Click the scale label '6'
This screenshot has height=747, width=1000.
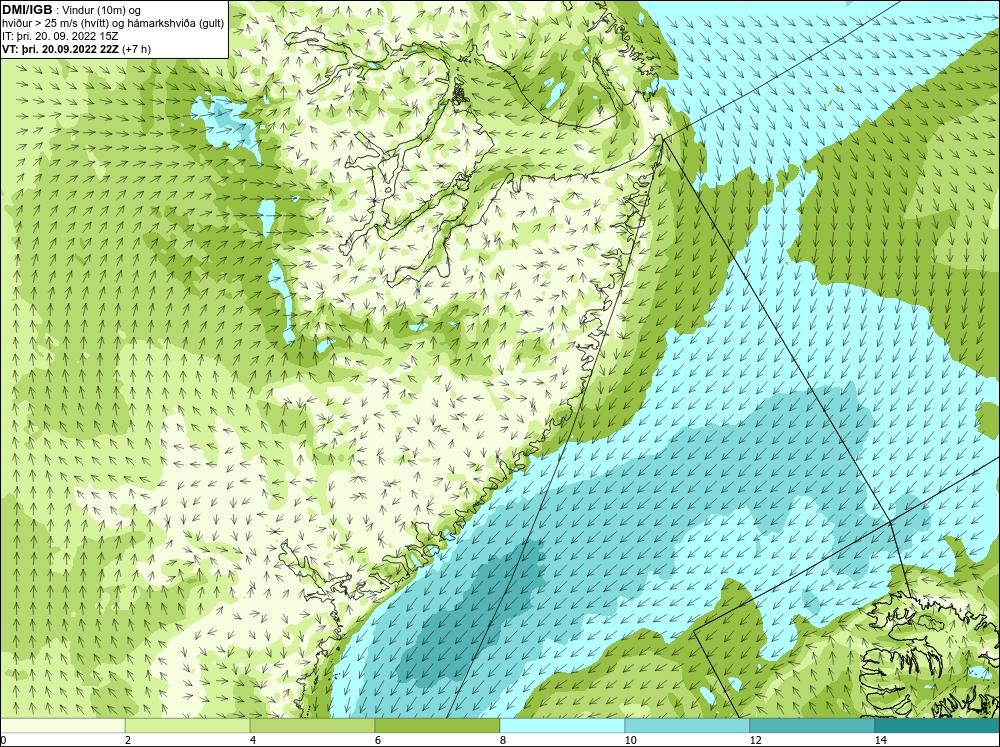(378, 740)
